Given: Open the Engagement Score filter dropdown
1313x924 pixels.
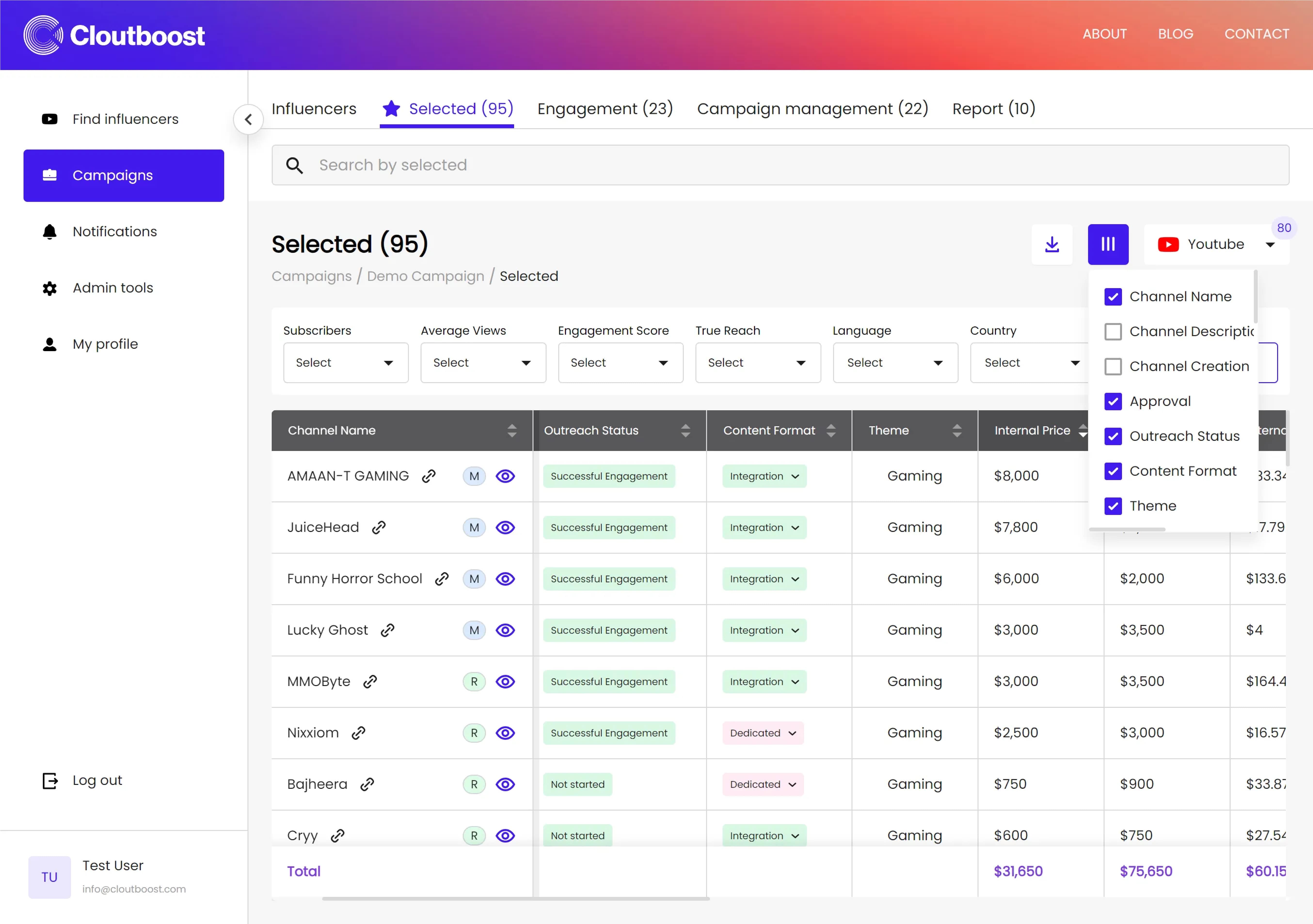Looking at the screenshot, I should pyautogui.click(x=621, y=363).
